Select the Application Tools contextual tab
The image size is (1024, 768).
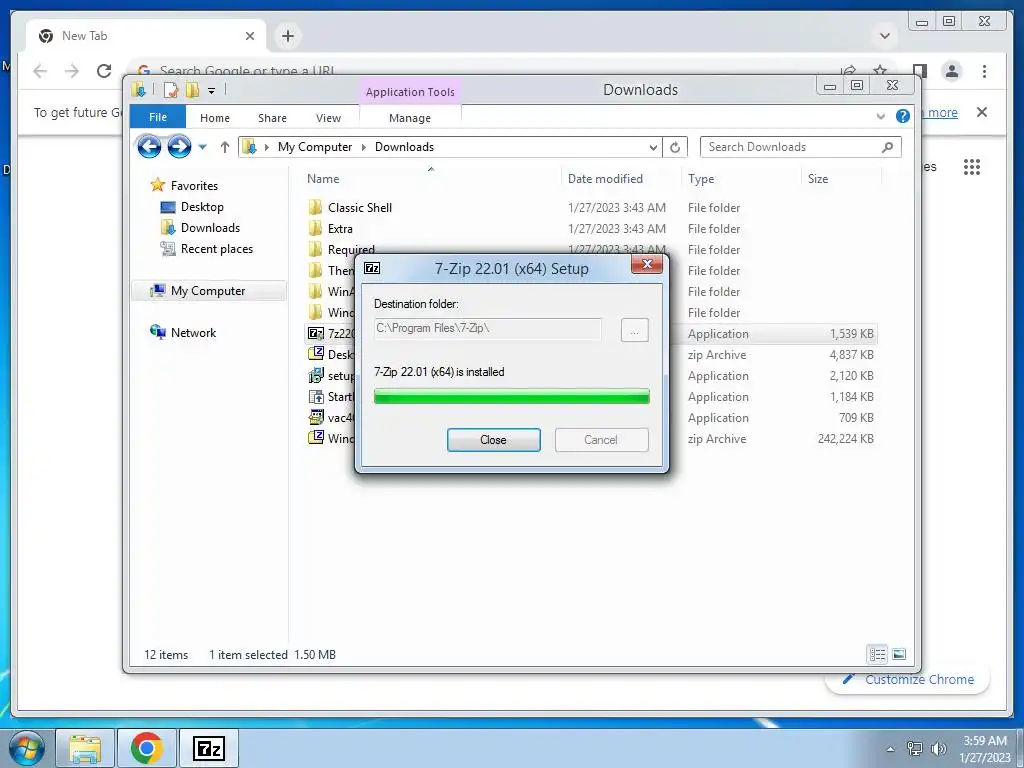click(410, 92)
